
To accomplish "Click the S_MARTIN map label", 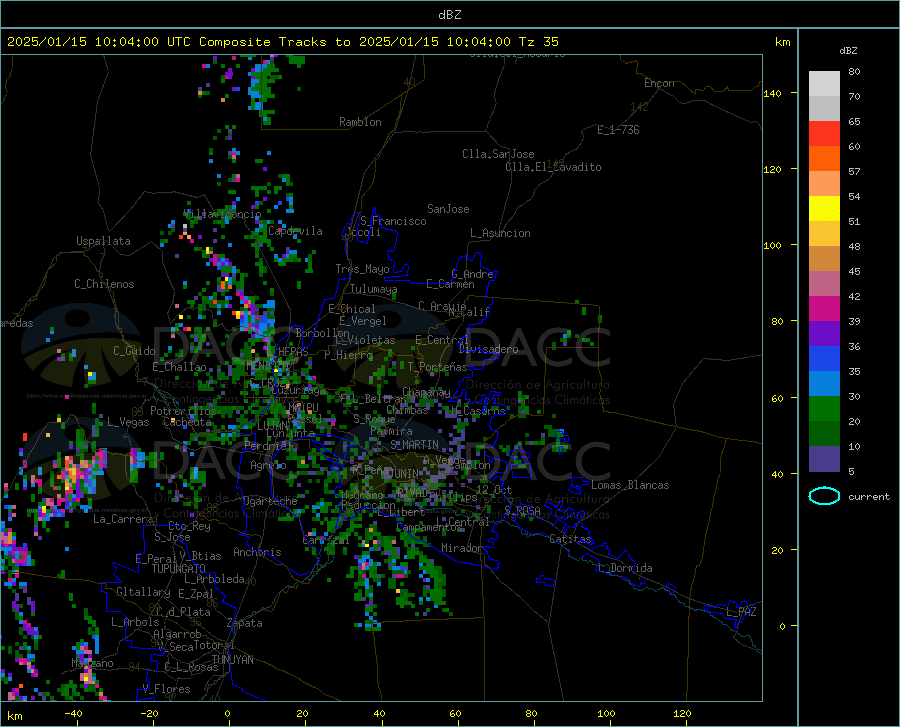I will point(414,445).
